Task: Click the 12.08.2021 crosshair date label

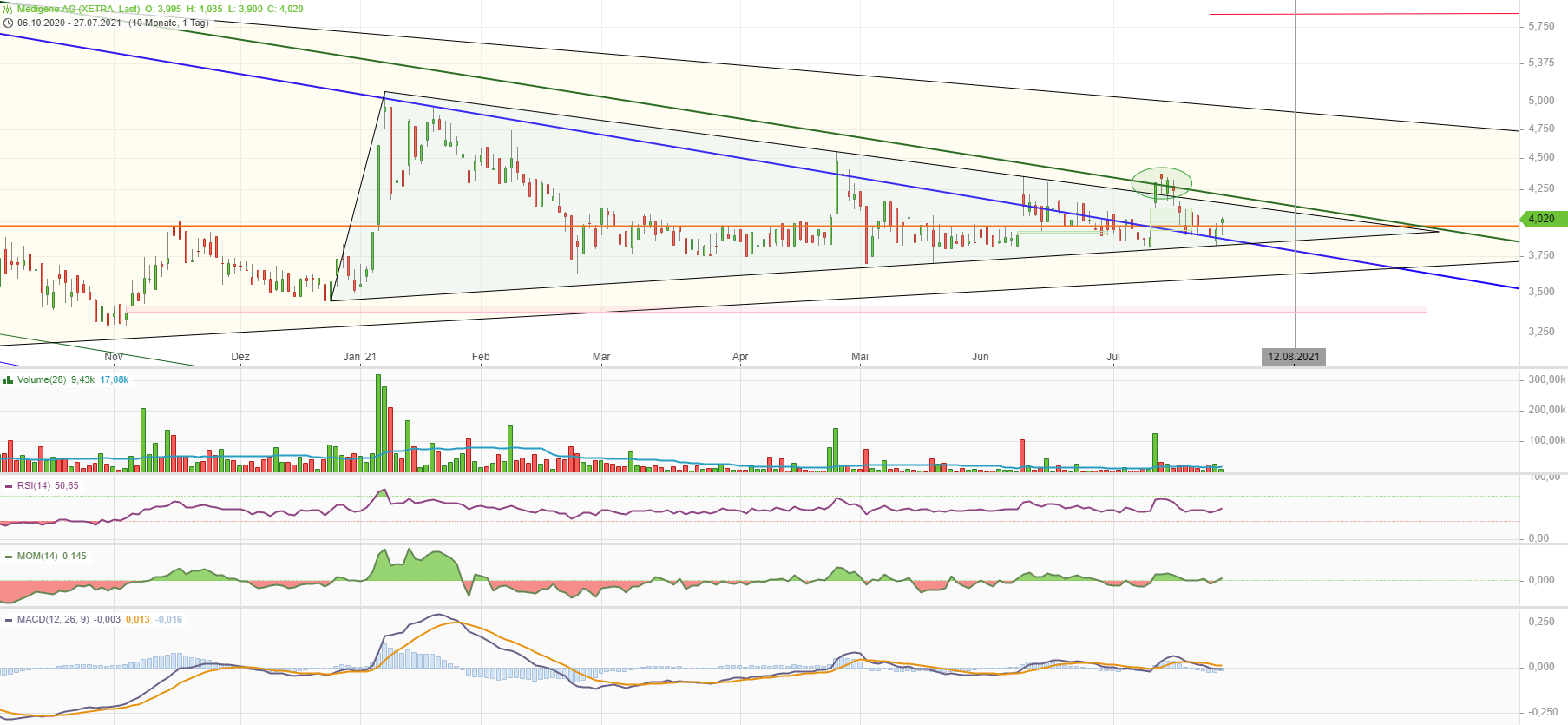Action: coord(1294,357)
